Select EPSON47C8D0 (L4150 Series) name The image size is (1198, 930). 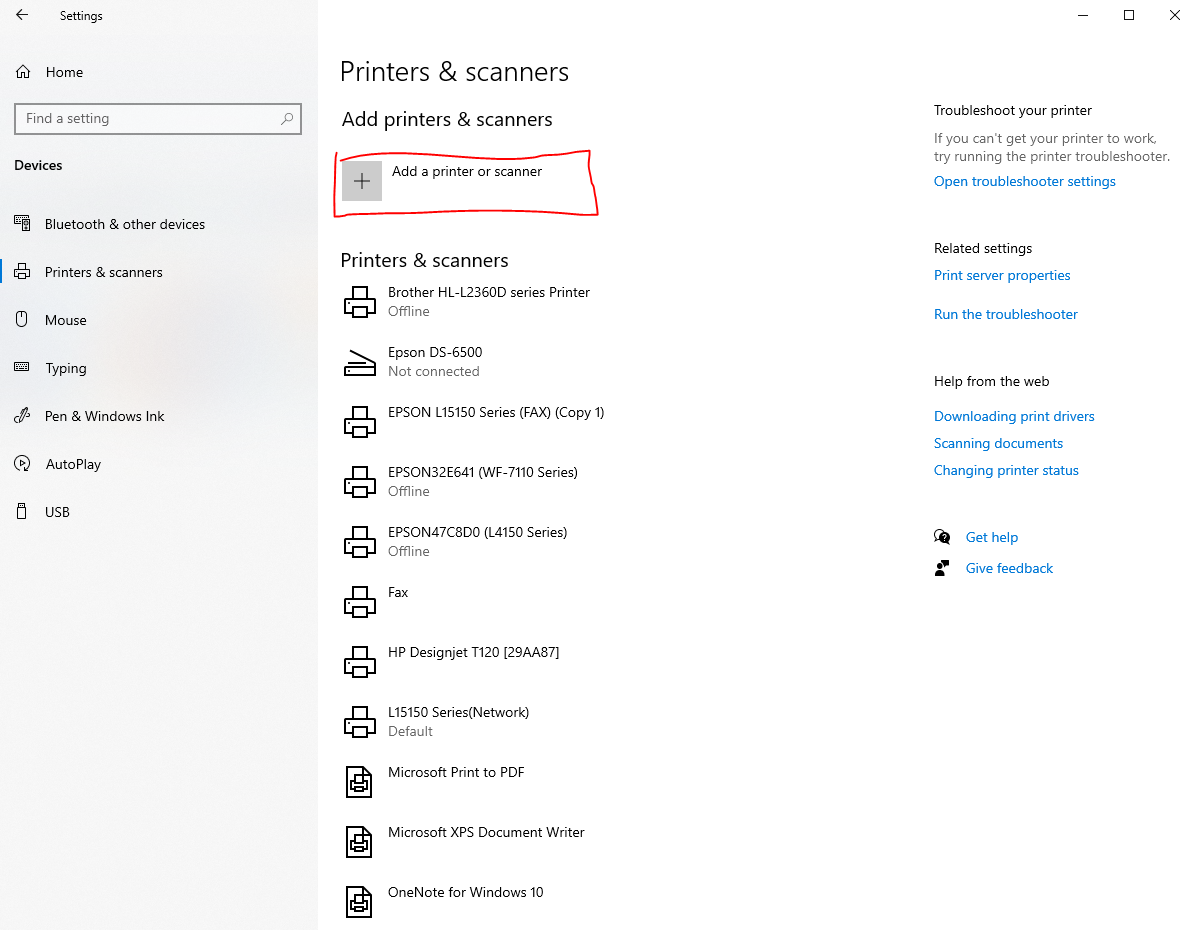point(478,532)
